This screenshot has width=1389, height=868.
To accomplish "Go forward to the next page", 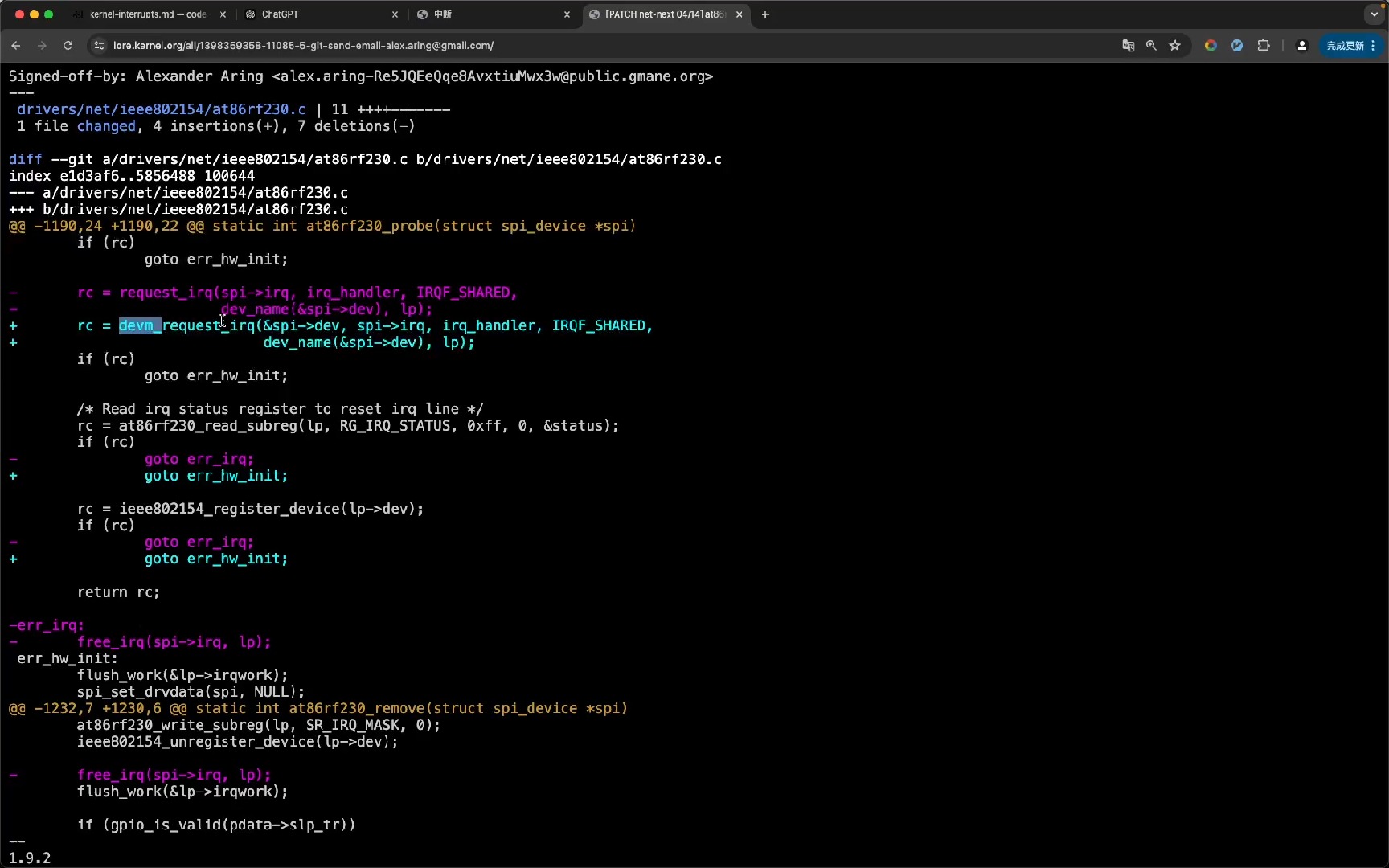I will [42, 46].
